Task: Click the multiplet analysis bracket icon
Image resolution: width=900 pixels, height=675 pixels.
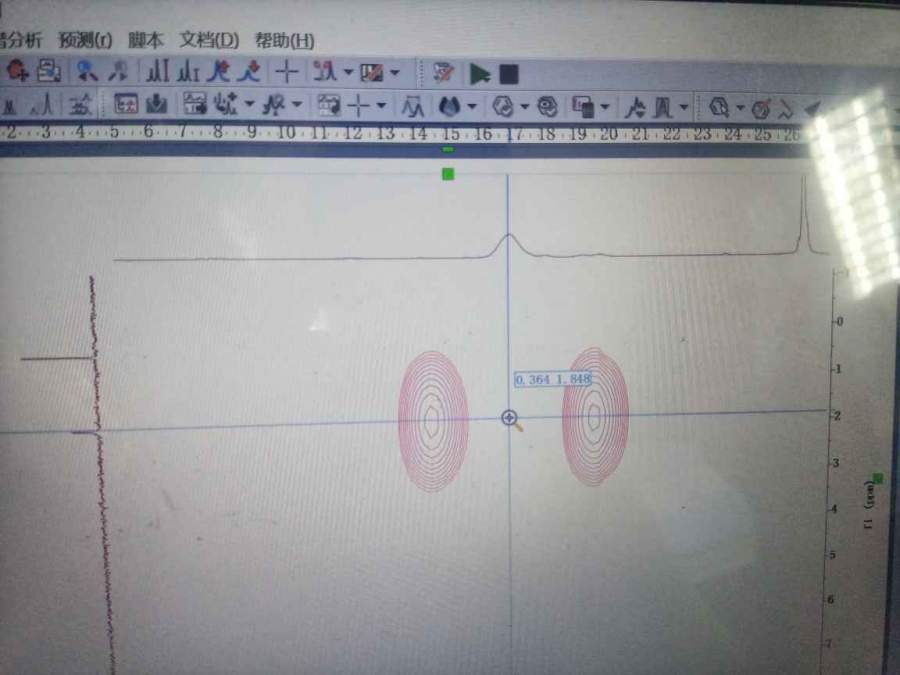Action: [412, 107]
